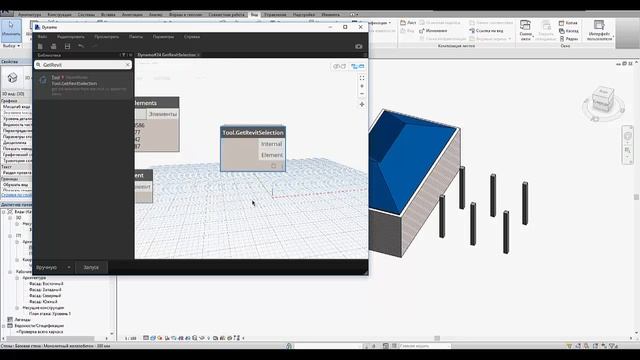The height and width of the screenshot is (360, 640).
Task: Click the Element output port on GetRevitSelection node
Action: [271, 155]
